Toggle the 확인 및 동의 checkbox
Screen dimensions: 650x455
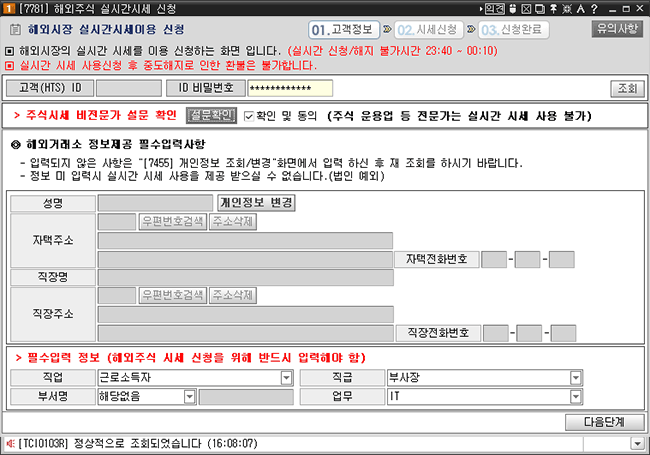250,116
